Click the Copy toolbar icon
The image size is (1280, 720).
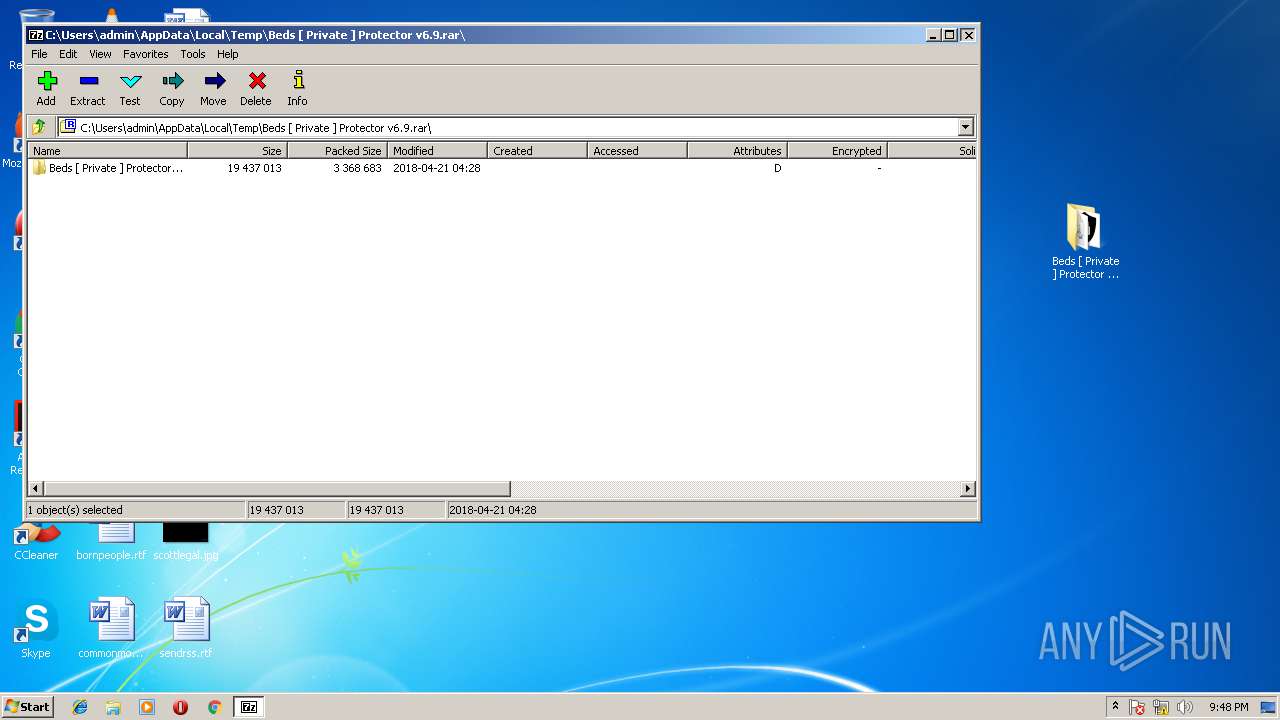click(172, 88)
